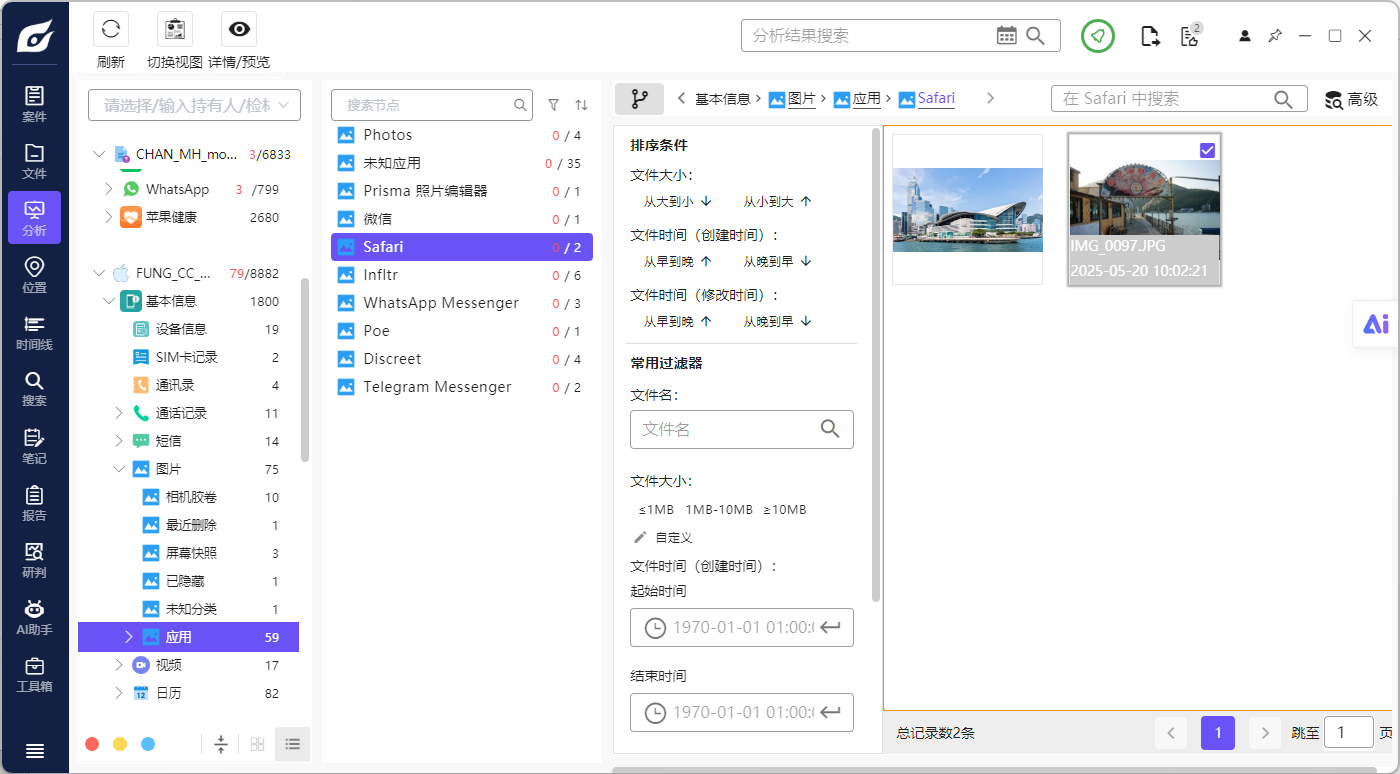Click the red color tag dot
Image resolution: width=1400 pixels, height=774 pixels.
92,744
